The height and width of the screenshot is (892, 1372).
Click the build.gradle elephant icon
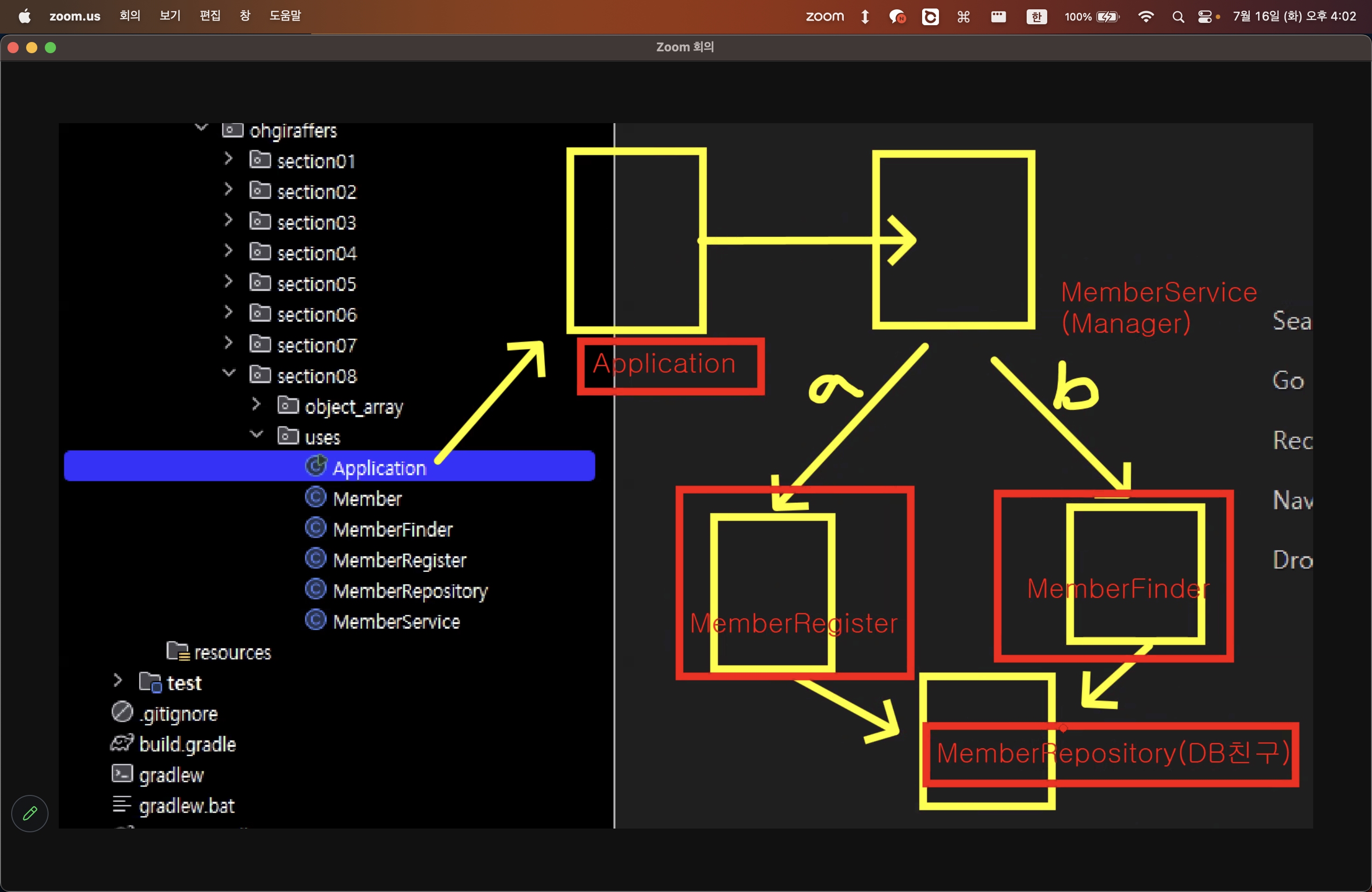tap(122, 743)
